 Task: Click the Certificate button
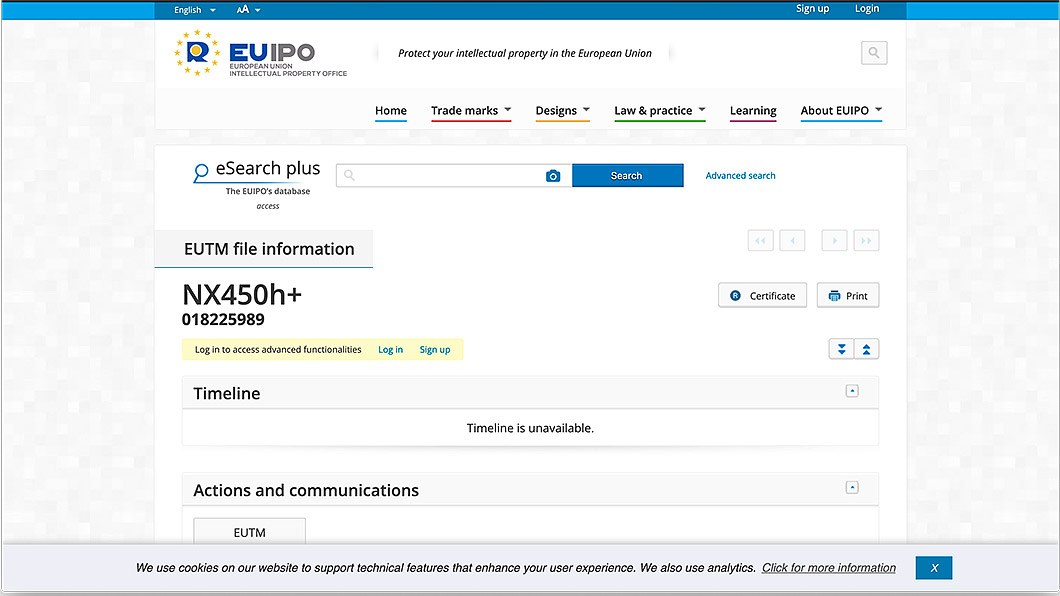[763, 295]
